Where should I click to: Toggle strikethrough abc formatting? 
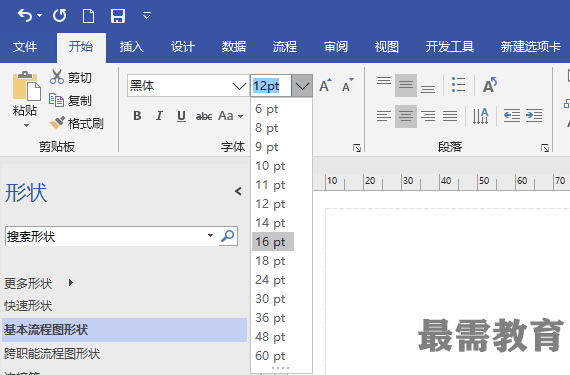[204, 116]
